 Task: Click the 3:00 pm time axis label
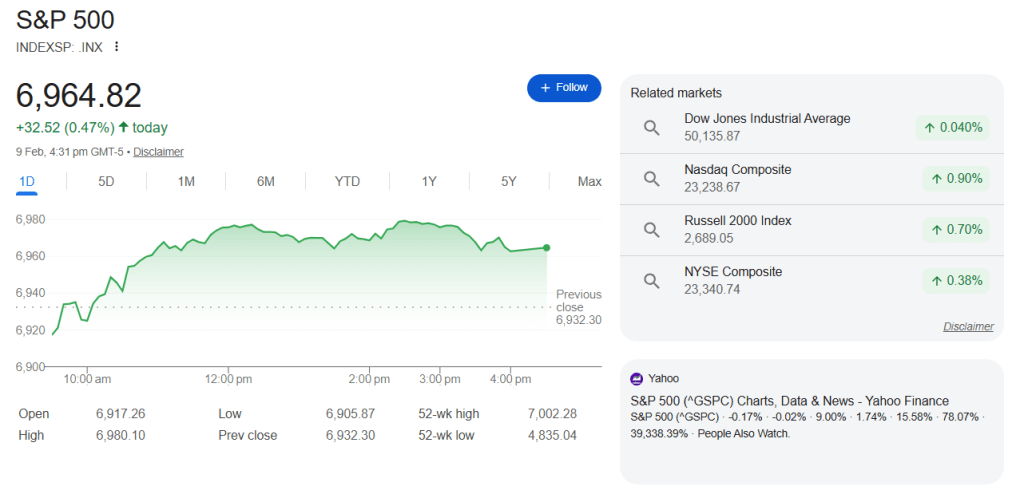440,379
